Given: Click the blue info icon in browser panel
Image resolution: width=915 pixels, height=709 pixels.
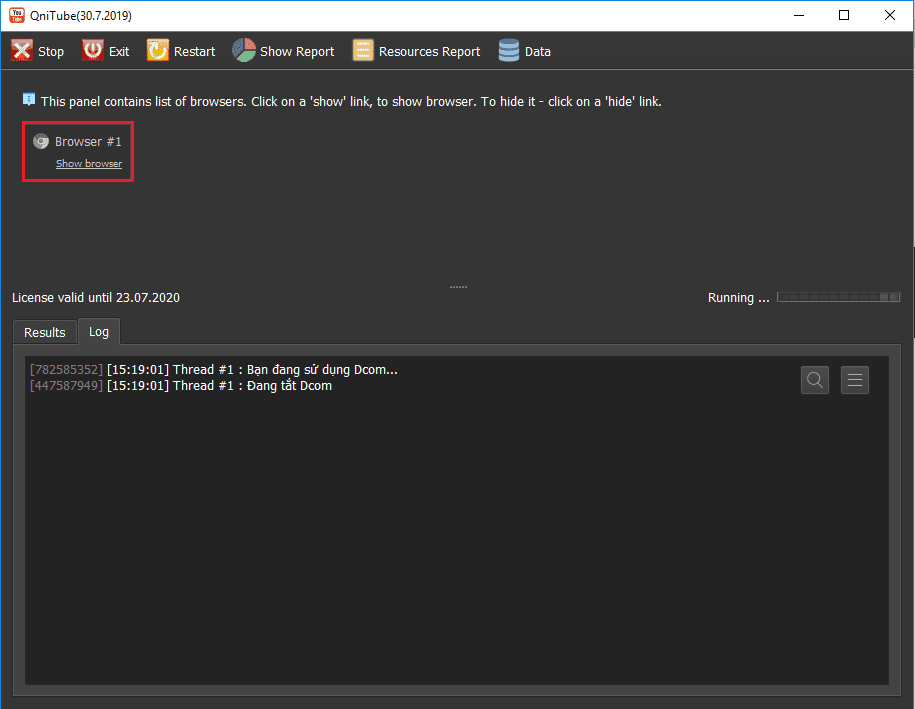Looking at the screenshot, I should (29, 100).
